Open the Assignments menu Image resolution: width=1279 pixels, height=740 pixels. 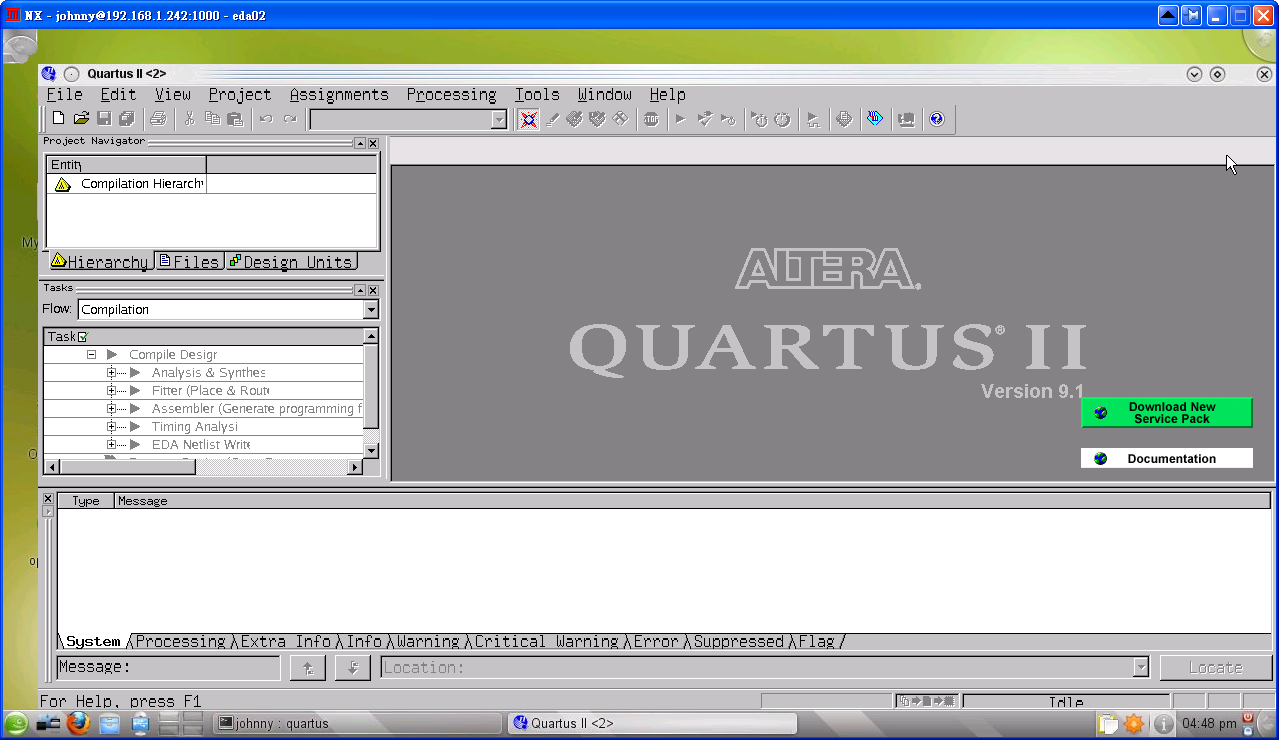click(339, 94)
